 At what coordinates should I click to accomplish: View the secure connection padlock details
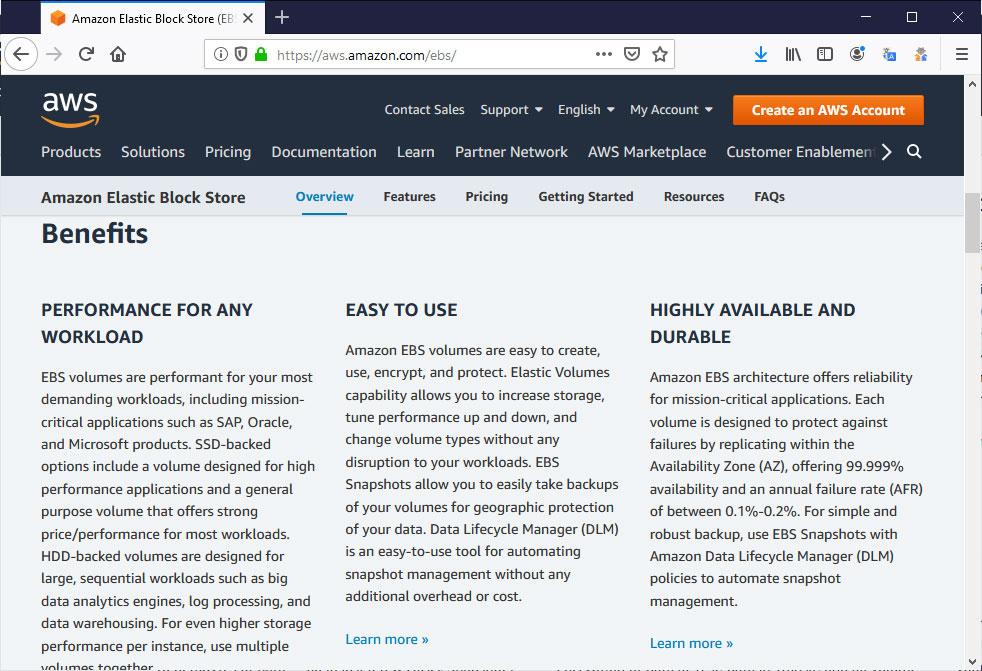click(x=261, y=55)
